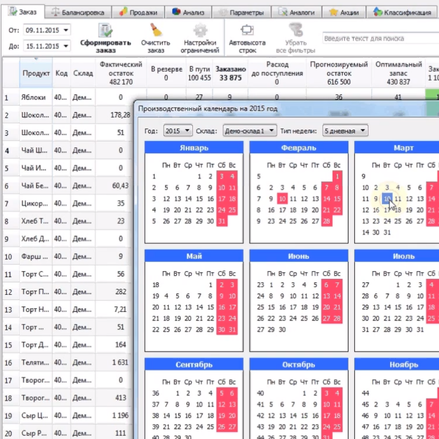Select January 31 in the calendar
The height and width of the screenshot is (439, 439).
pyautogui.click(x=222, y=221)
